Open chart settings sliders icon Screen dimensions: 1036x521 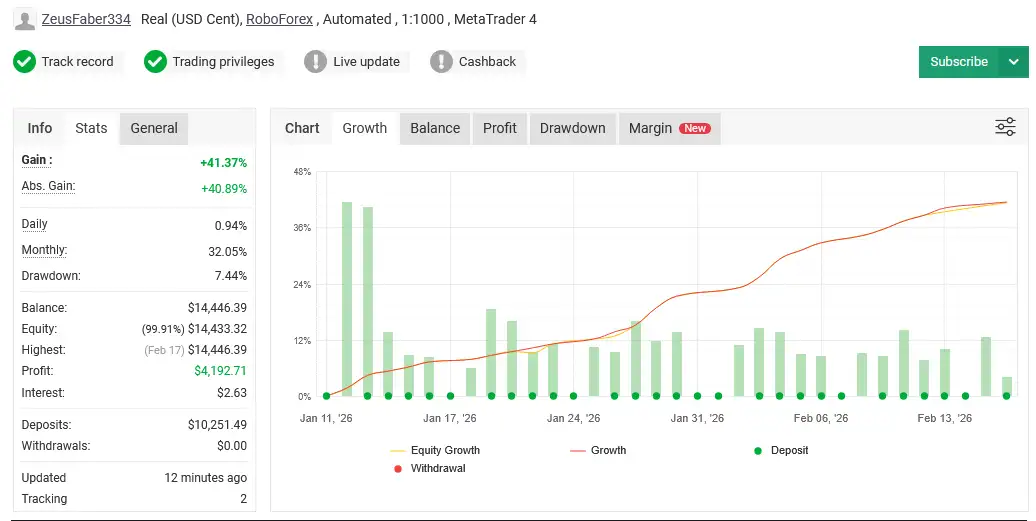click(1005, 127)
